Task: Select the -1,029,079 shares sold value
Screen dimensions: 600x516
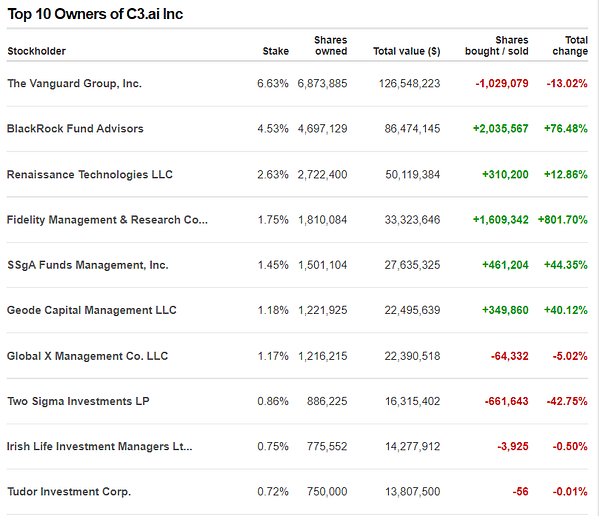Action: point(502,83)
